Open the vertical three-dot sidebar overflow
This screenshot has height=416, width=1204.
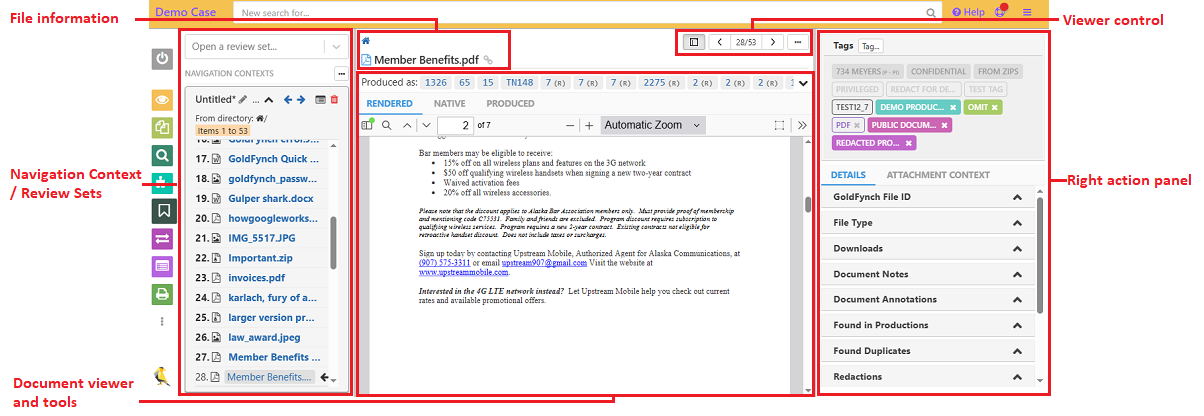click(x=163, y=322)
